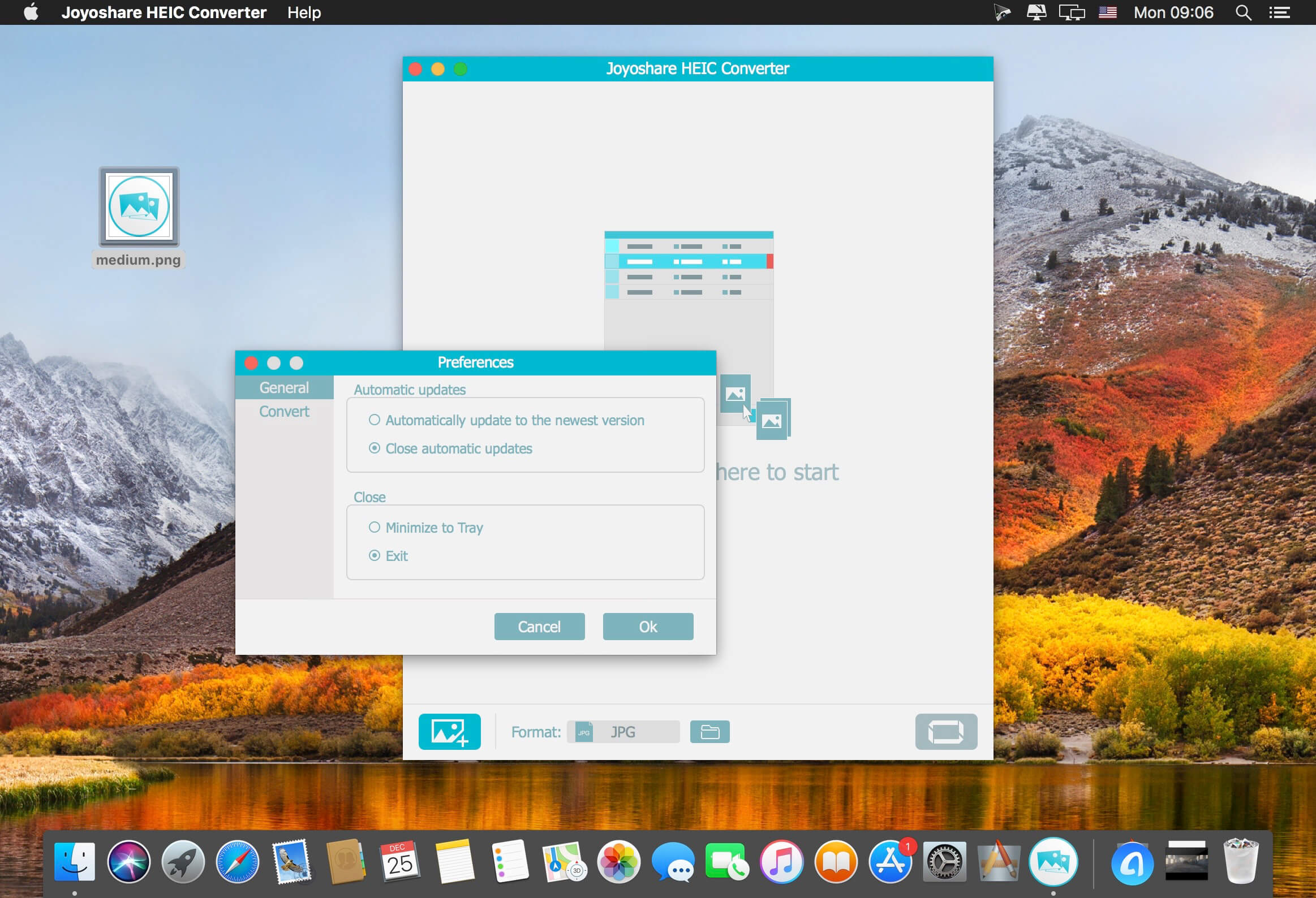Screen dimensions: 1316x898
Task: Click the Add Images icon in toolbar
Action: [x=448, y=732]
